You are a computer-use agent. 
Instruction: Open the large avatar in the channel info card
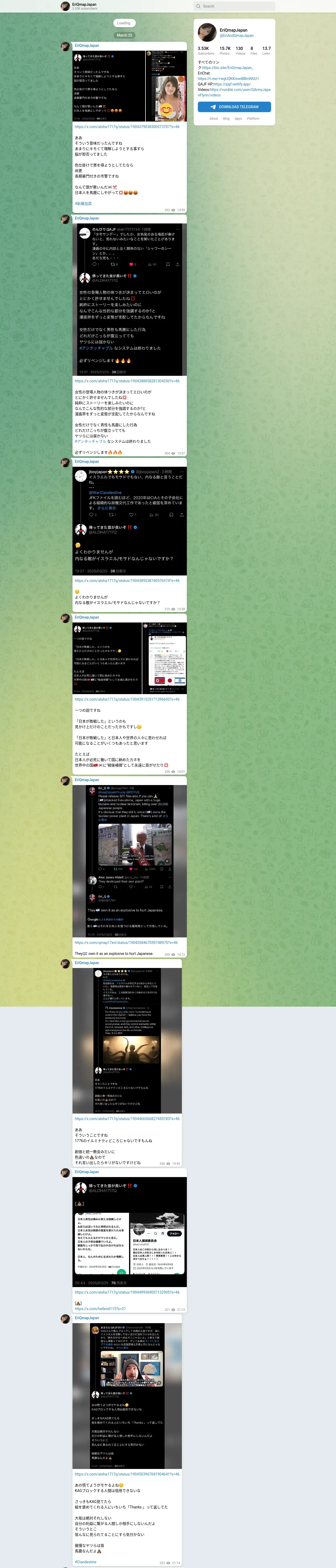[207, 32]
